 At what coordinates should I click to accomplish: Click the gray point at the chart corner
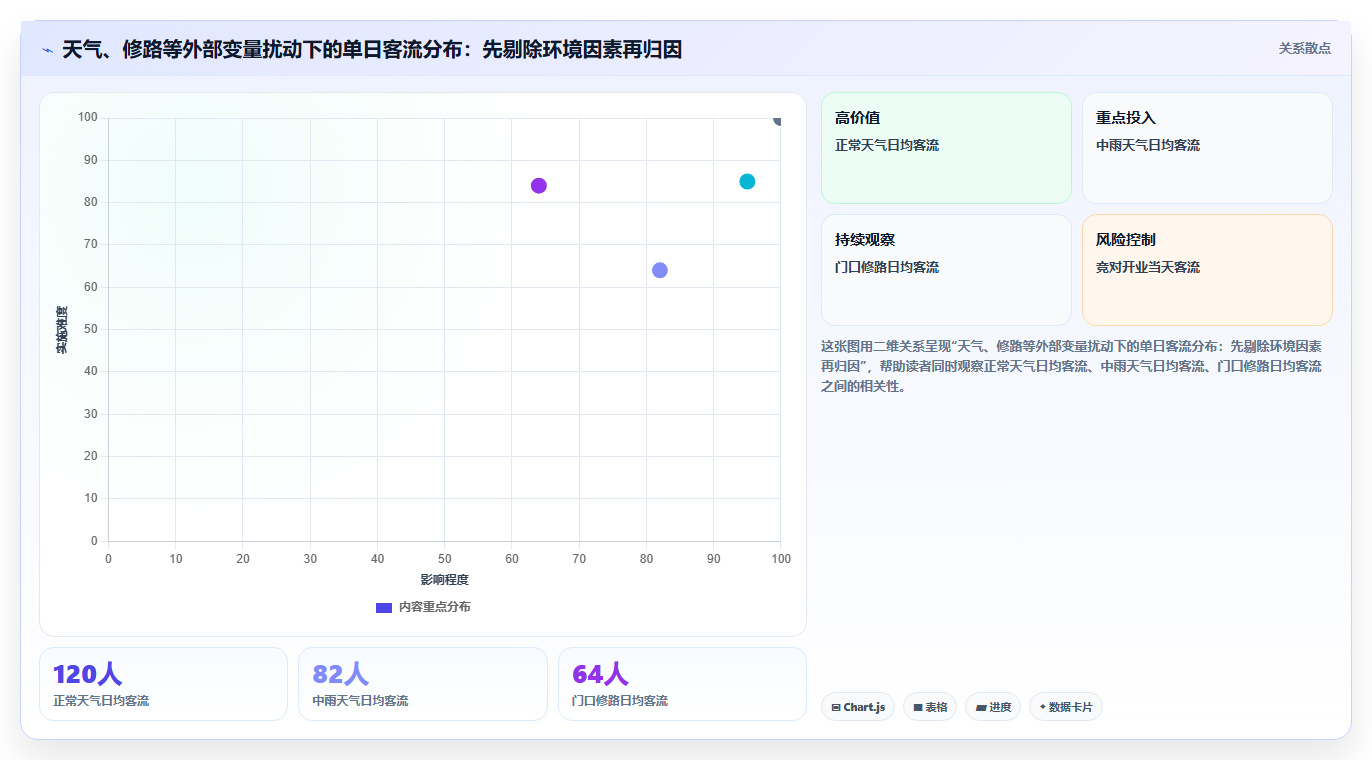pos(778,119)
